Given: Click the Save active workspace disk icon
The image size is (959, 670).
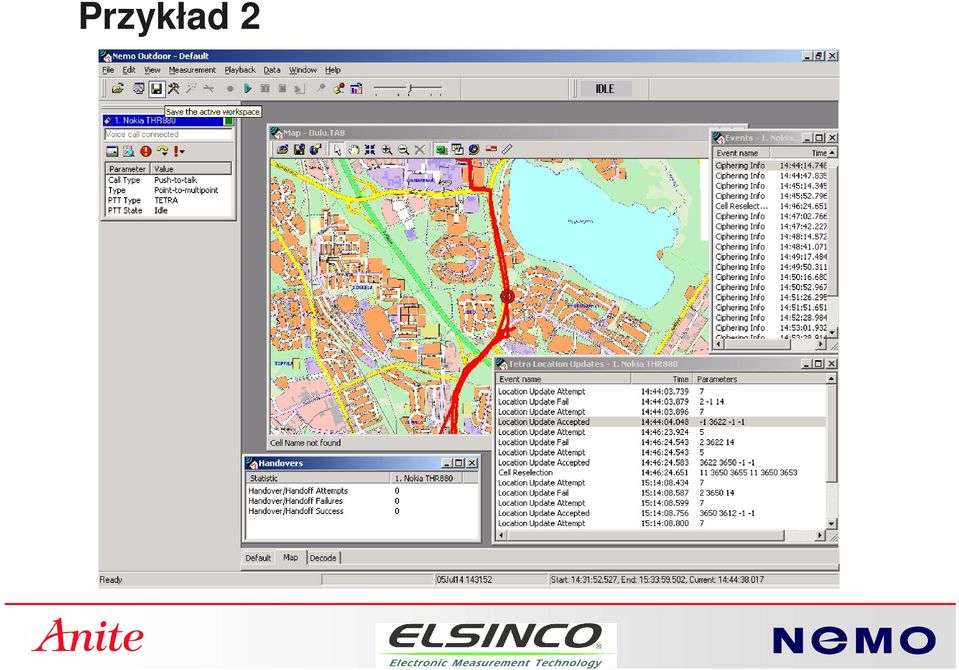Looking at the screenshot, I should [x=157, y=89].
